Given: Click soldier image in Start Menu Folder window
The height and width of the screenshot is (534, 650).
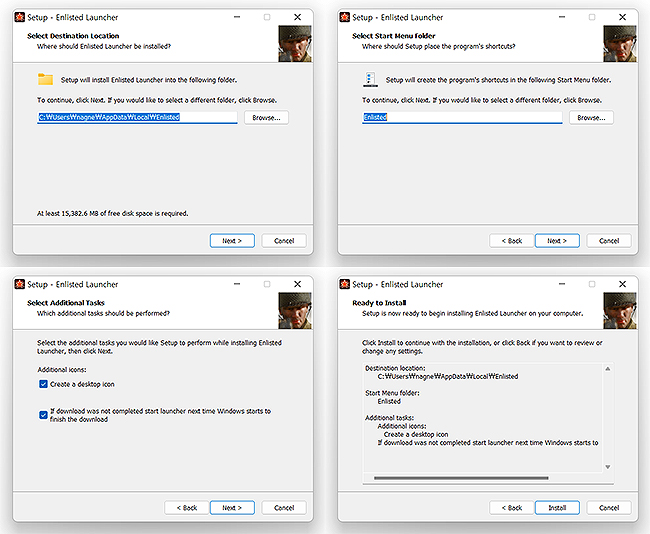Looking at the screenshot, I should pyautogui.click(x=620, y=44).
